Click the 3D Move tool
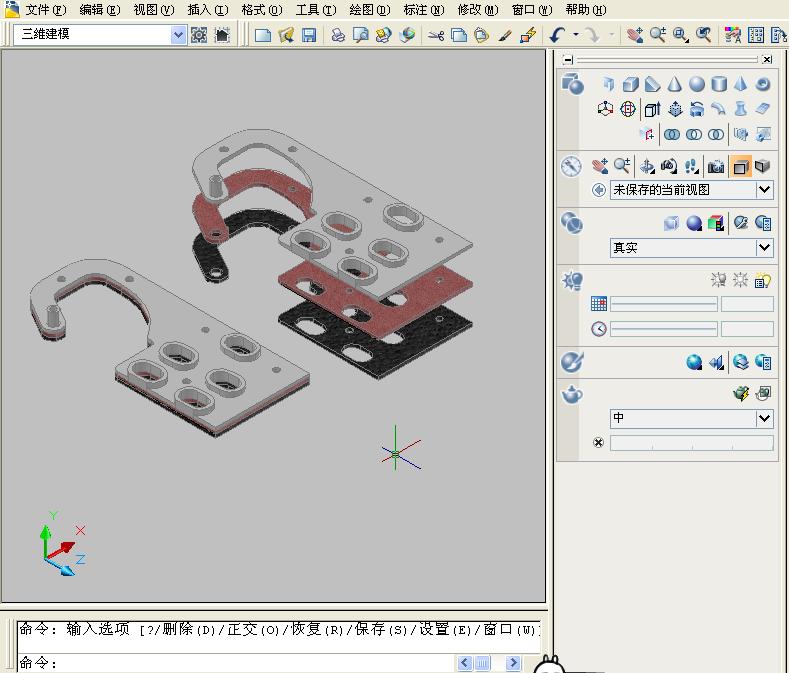 click(605, 109)
